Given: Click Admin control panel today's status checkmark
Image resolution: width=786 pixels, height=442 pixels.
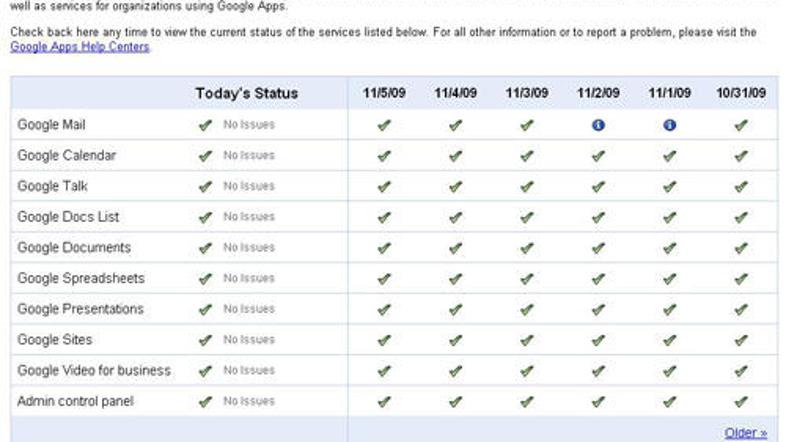Looking at the screenshot, I should [x=205, y=402].
